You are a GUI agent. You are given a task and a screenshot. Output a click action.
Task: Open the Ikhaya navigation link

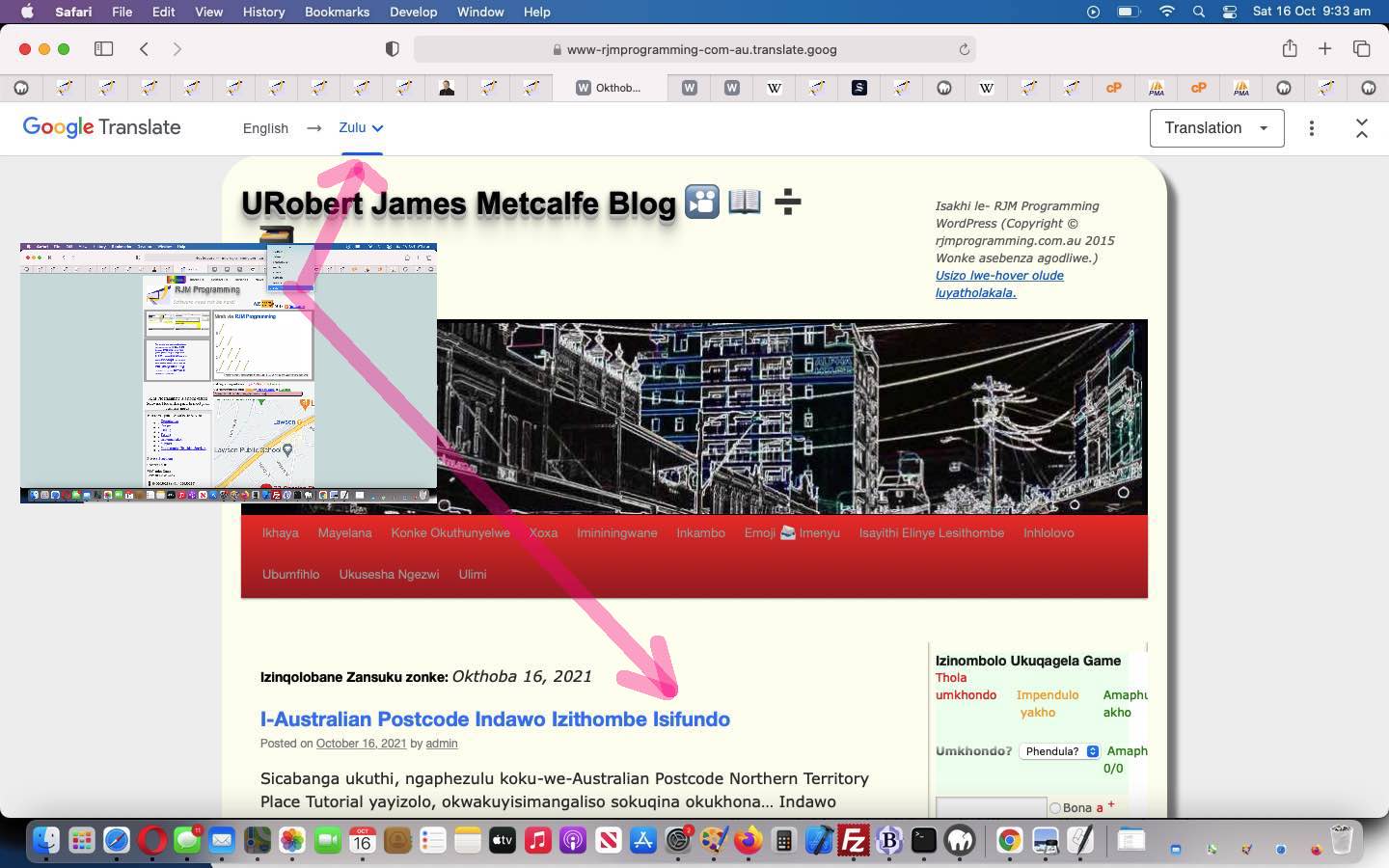tap(281, 532)
